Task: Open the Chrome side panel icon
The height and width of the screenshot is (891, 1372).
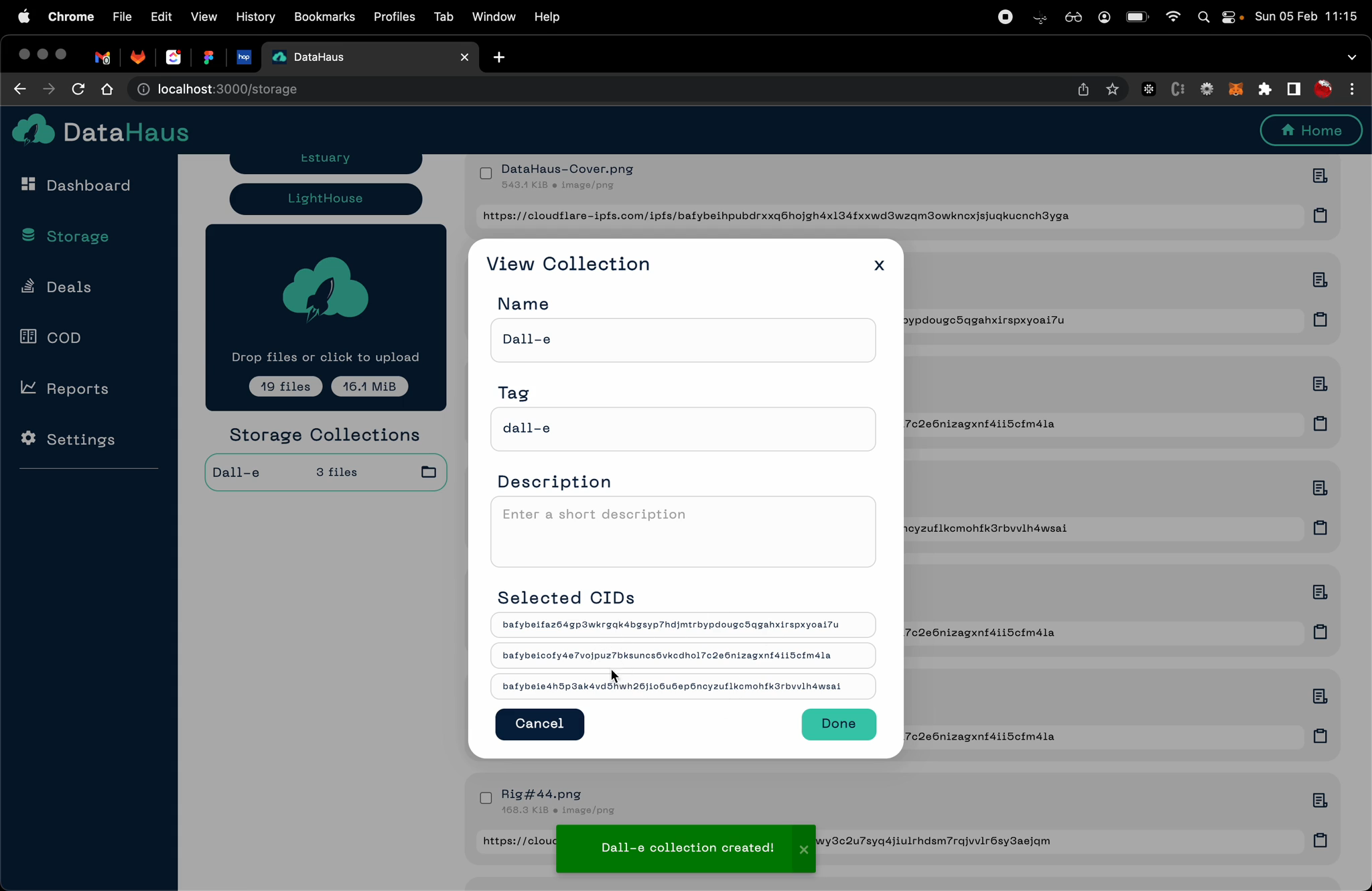Action: click(1294, 89)
